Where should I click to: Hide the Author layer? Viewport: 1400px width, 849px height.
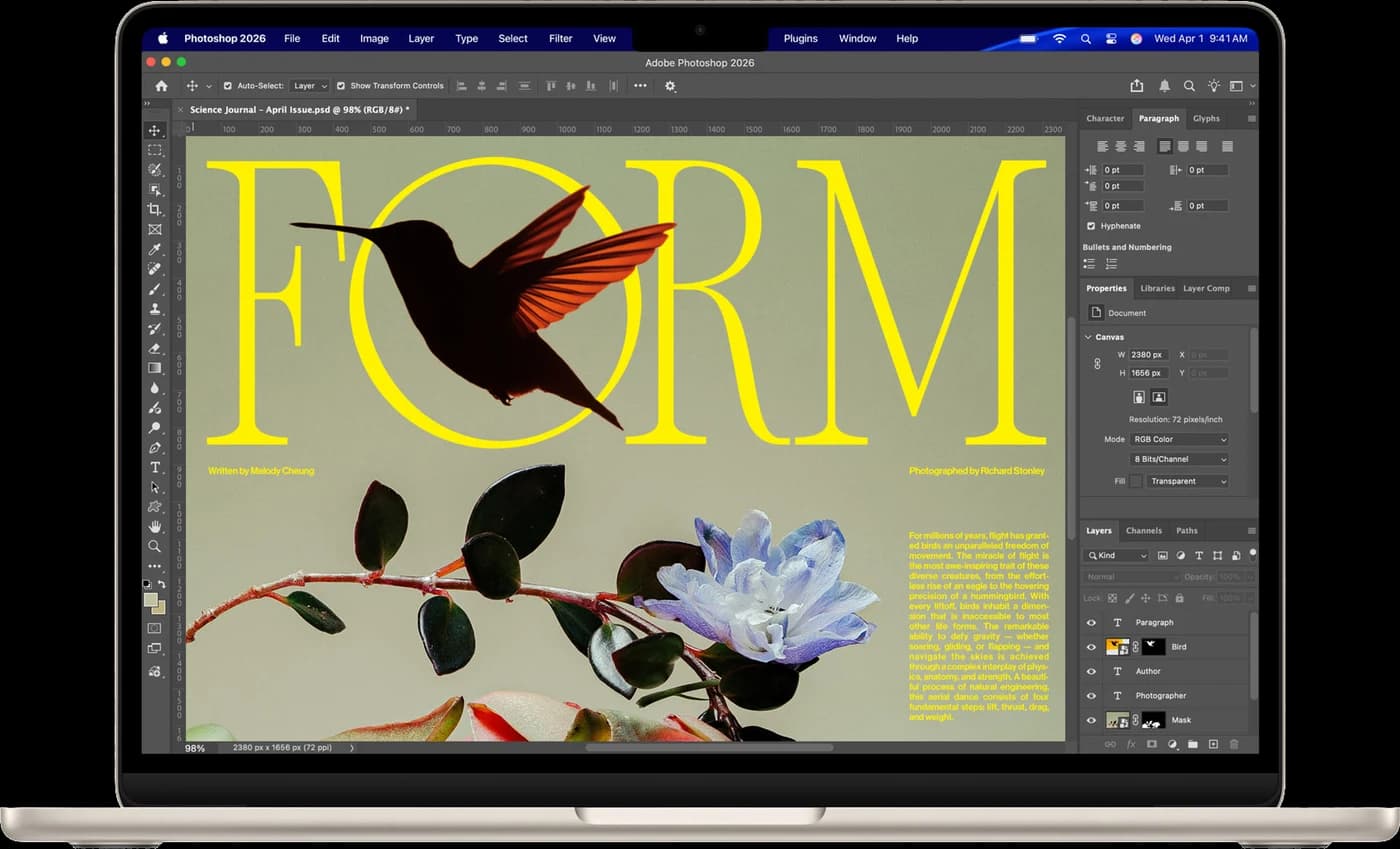(x=1091, y=671)
